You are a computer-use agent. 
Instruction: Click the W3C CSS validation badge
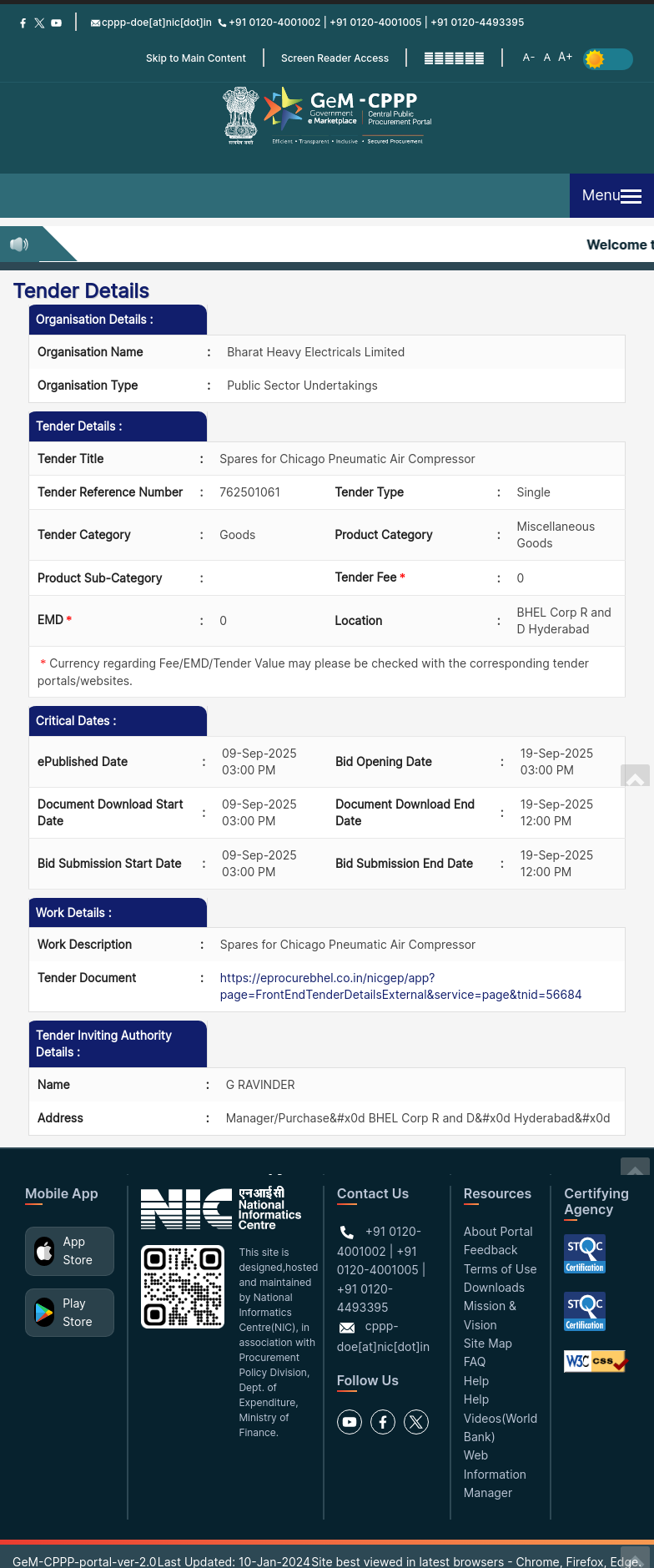coord(595,1361)
